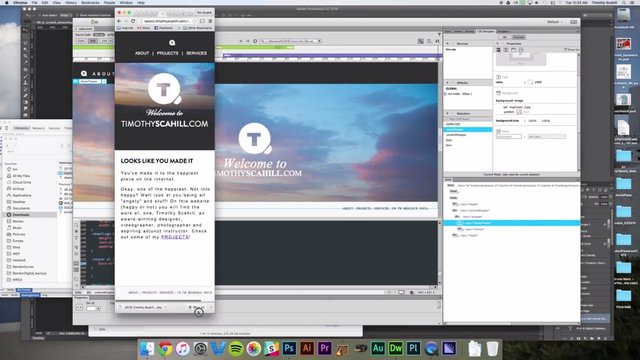Image resolution: width=640 pixels, height=360 pixels.
Task: Click the All button in CSS Designer
Action: click(504, 37)
